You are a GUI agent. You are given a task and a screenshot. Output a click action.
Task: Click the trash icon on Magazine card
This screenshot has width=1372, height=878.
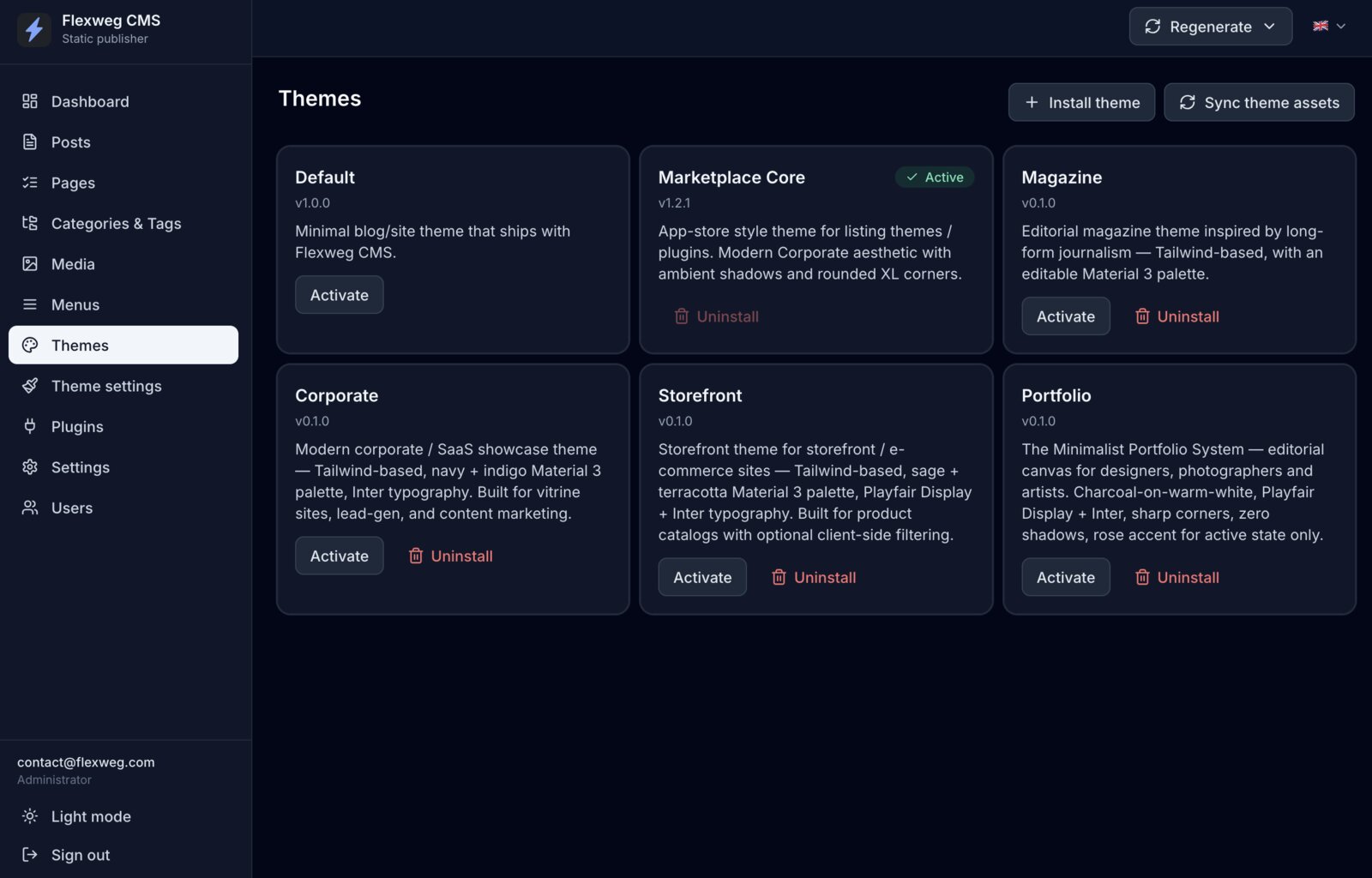1142,316
